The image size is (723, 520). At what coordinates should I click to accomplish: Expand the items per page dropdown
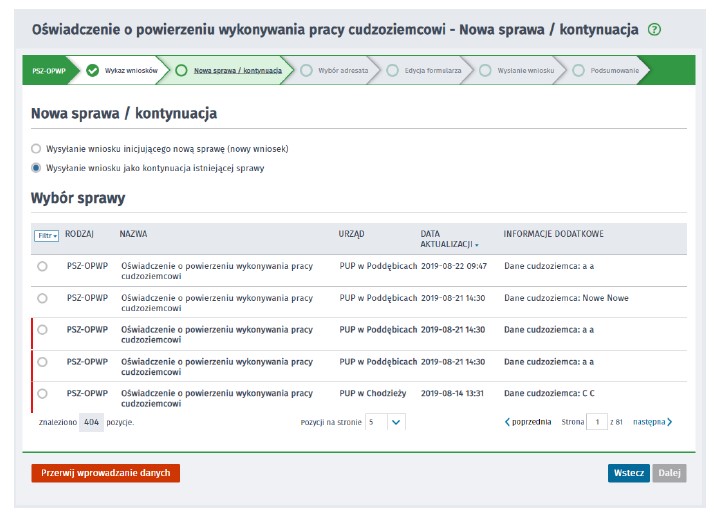(x=395, y=422)
